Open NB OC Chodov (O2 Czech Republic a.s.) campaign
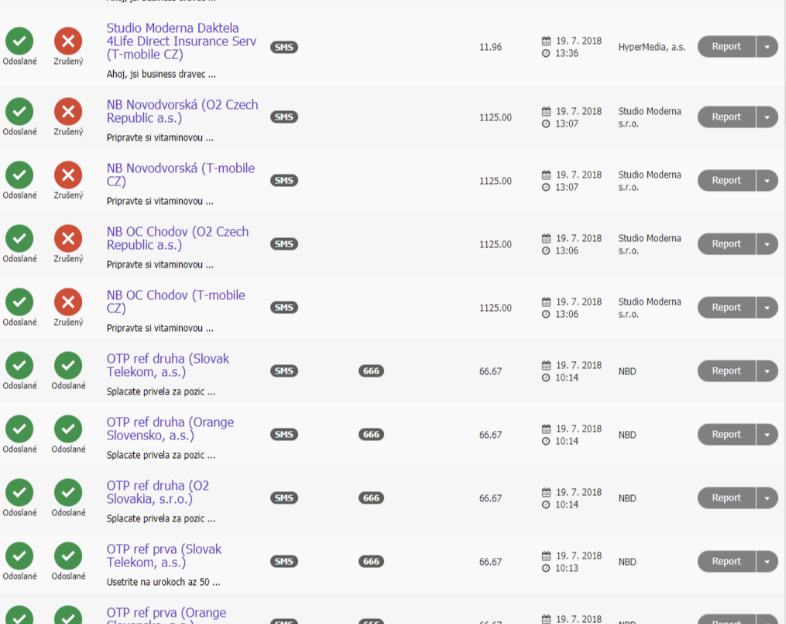This screenshot has height=624, width=786. [177, 239]
